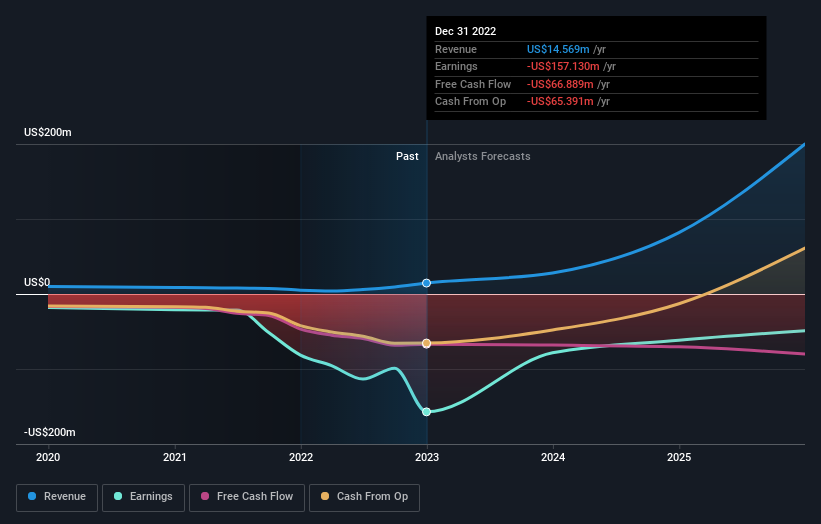Viewport: 821px width, 524px height.
Task: Toggle the Free Cash Flow legend button
Action: (x=247, y=497)
